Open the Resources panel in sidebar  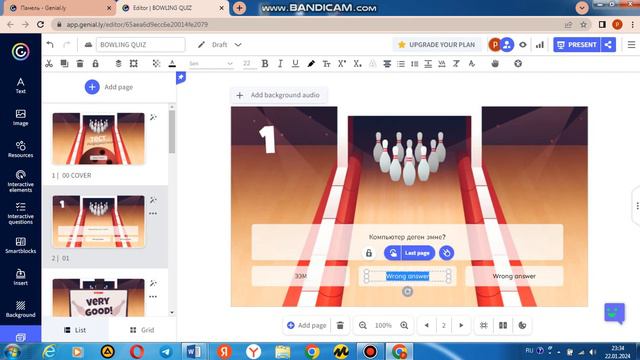click(x=20, y=149)
